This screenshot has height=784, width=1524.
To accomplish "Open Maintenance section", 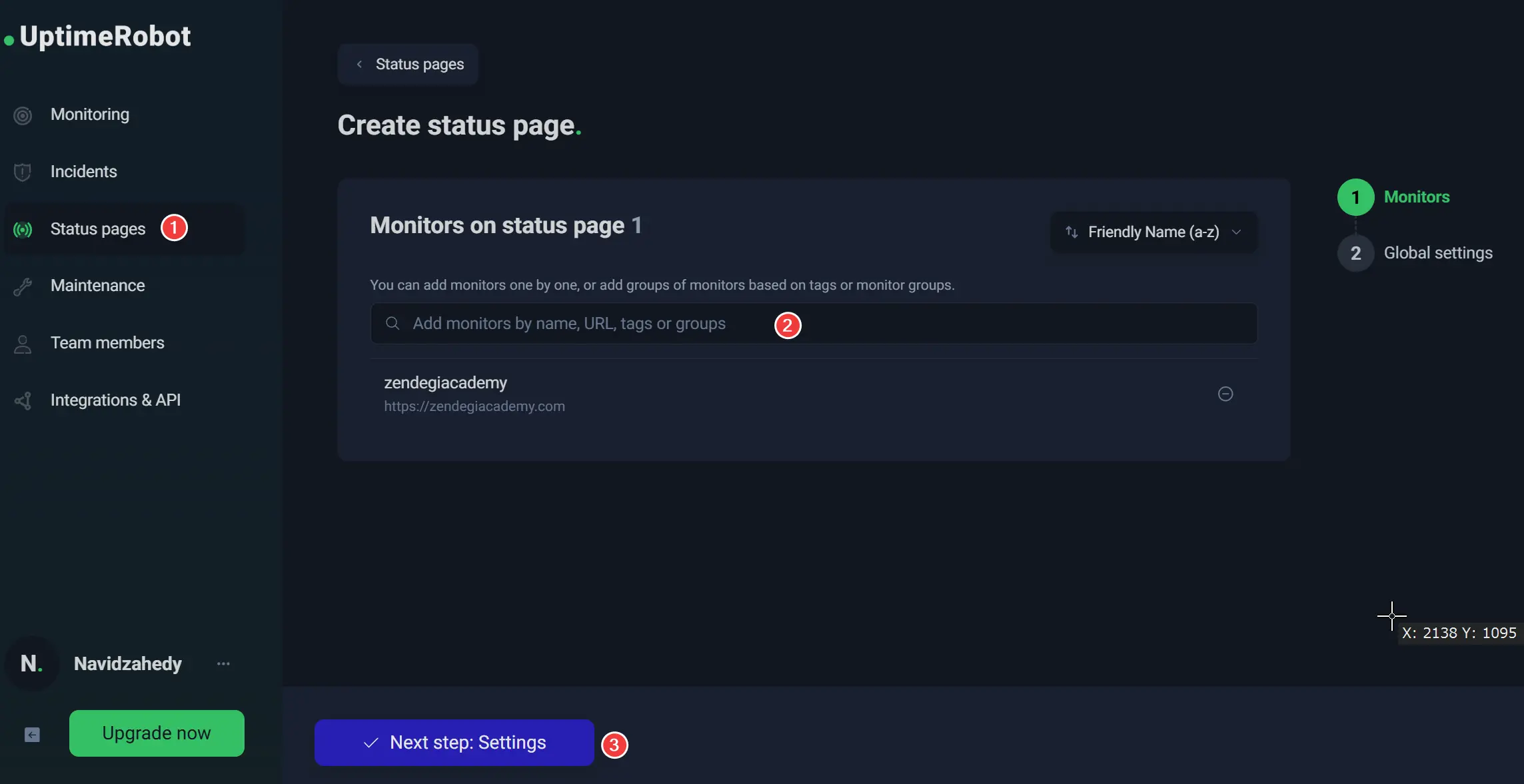I will (x=97, y=286).
